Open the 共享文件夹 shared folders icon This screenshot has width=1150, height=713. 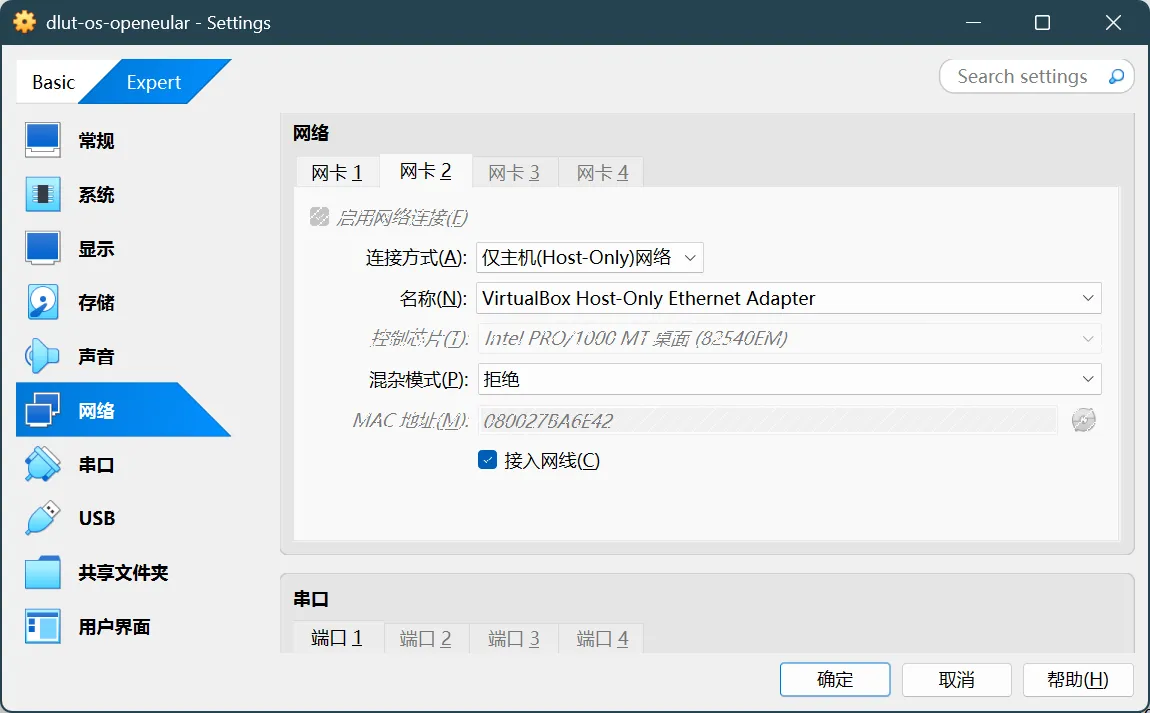pyautogui.click(x=43, y=573)
